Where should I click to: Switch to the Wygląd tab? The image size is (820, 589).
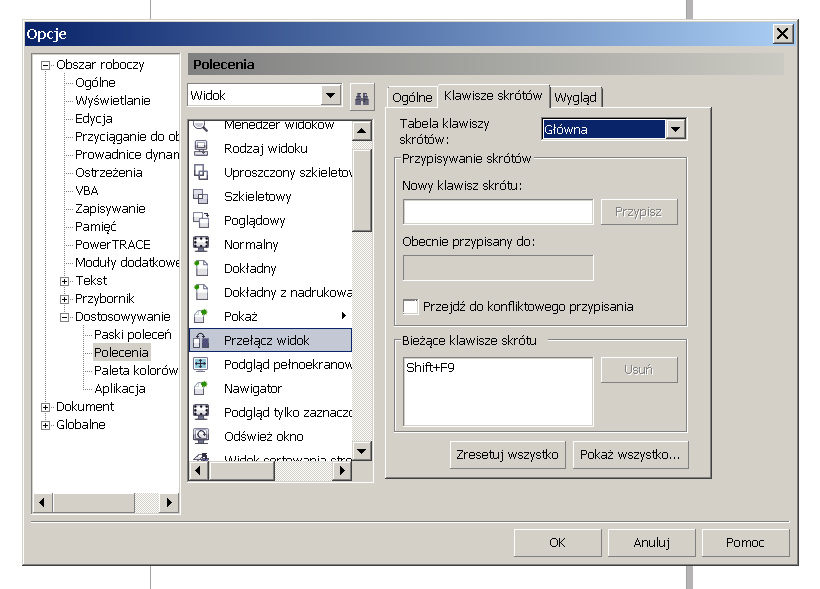pos(576,98)
